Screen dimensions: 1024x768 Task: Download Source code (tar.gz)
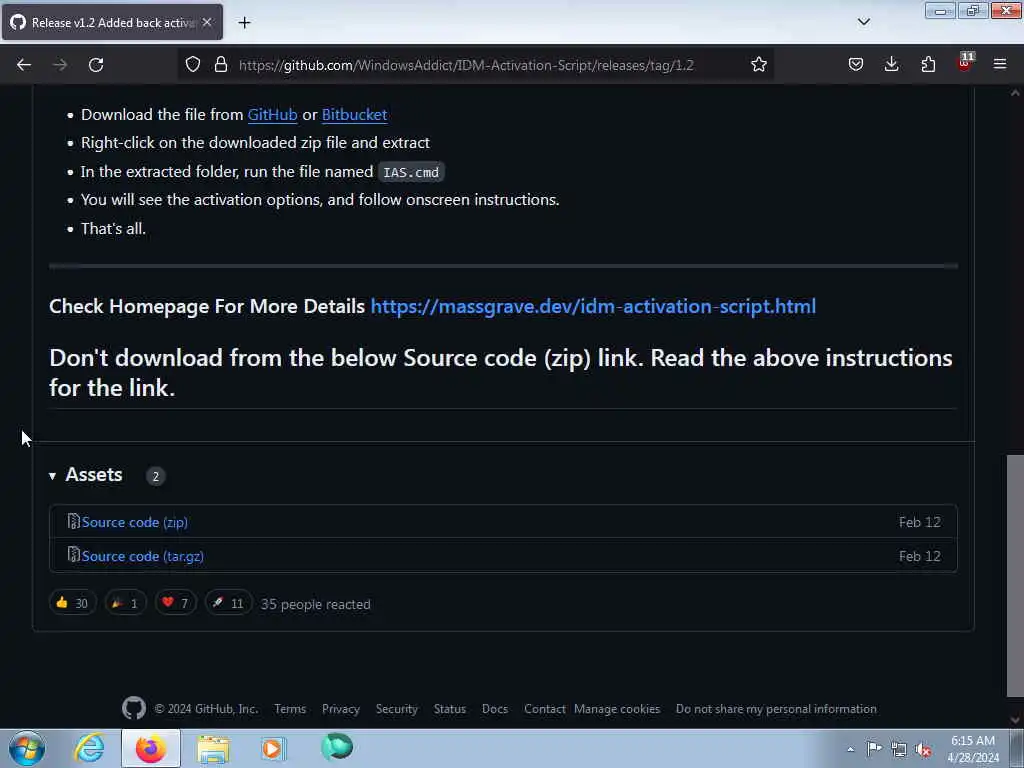(142, 556)
